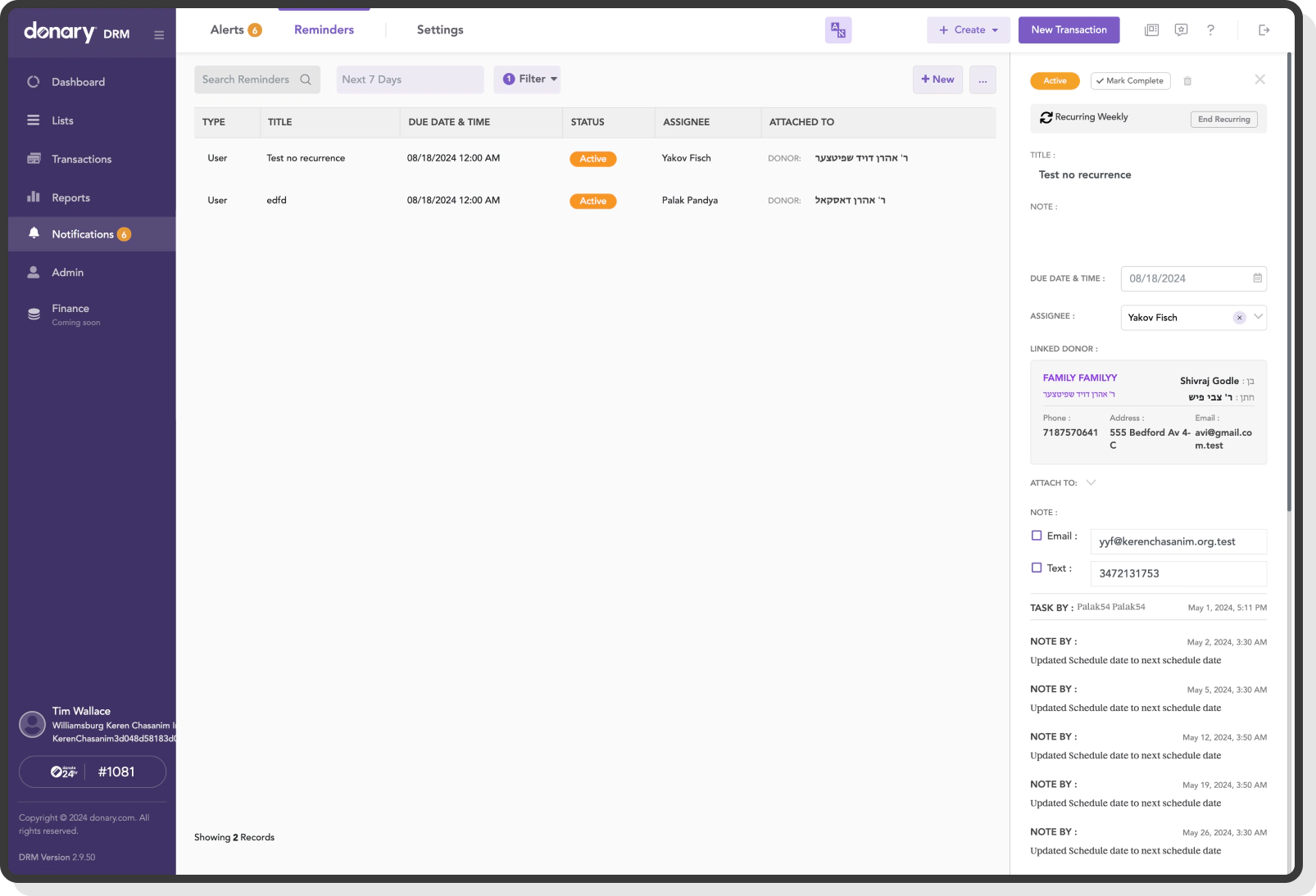
Task: Delete the reminder using the trash icon
Action: tap(1188, 80)
